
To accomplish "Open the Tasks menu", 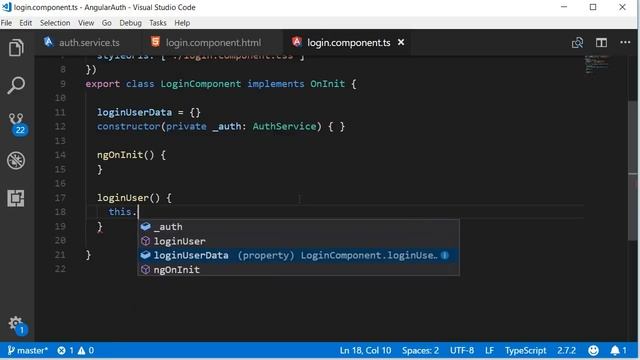I will 158,23.
